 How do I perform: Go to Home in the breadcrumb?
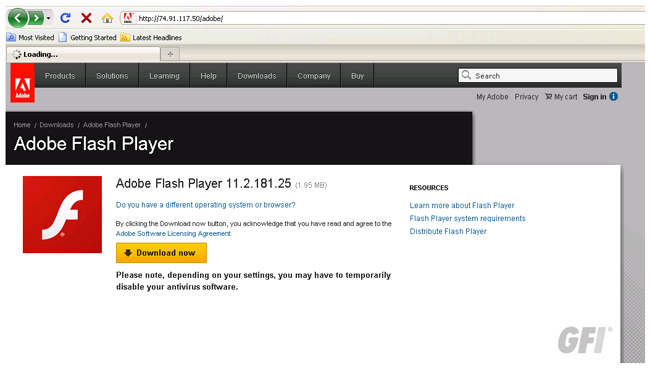[22, 125]
